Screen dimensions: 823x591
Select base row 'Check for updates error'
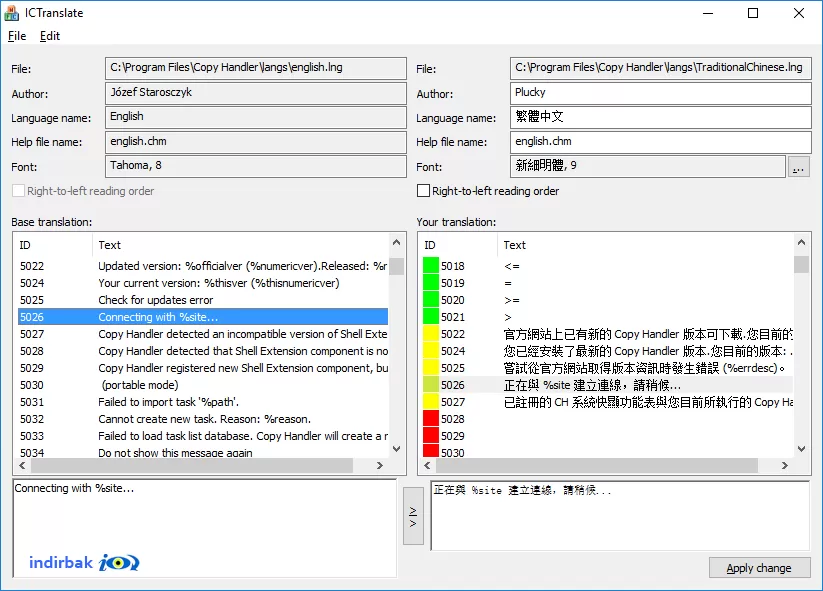pos(203,300)
